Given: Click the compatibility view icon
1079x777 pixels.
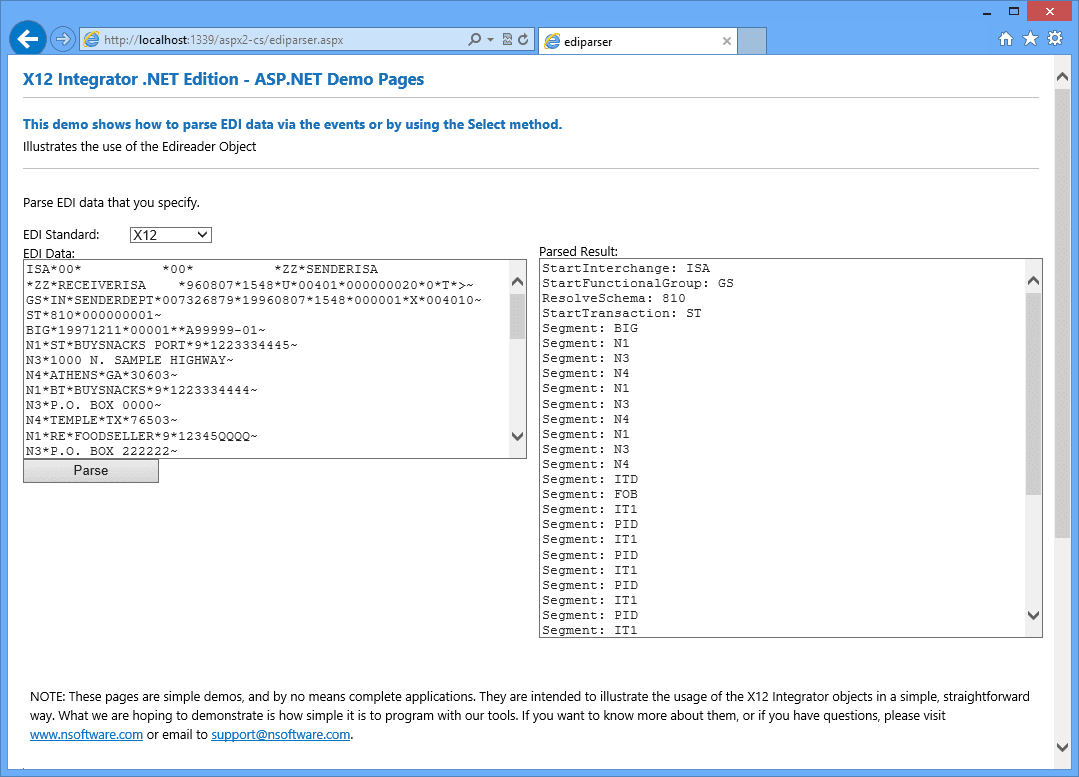Looking at the screenshot, I should pos(507,39).
